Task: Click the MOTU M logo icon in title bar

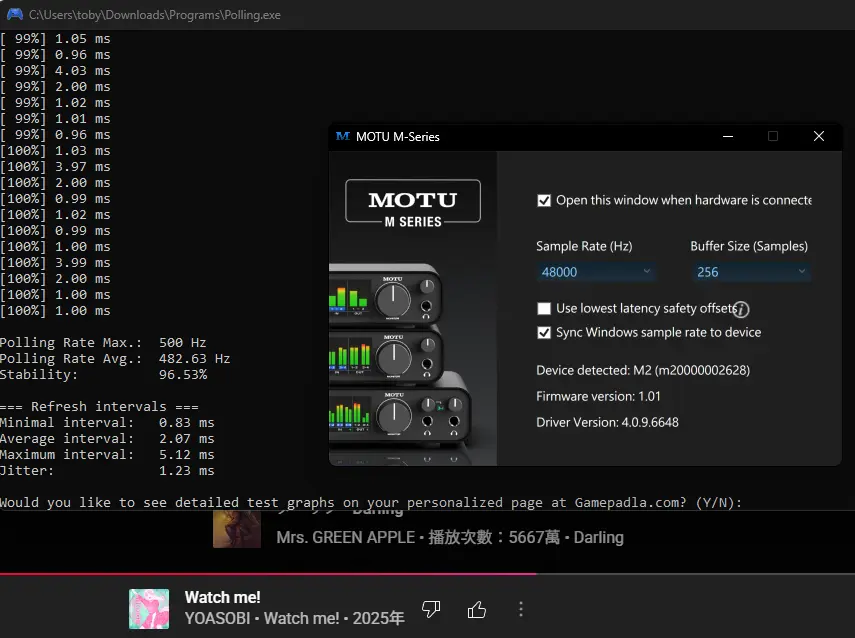Action: coord(343,136)
